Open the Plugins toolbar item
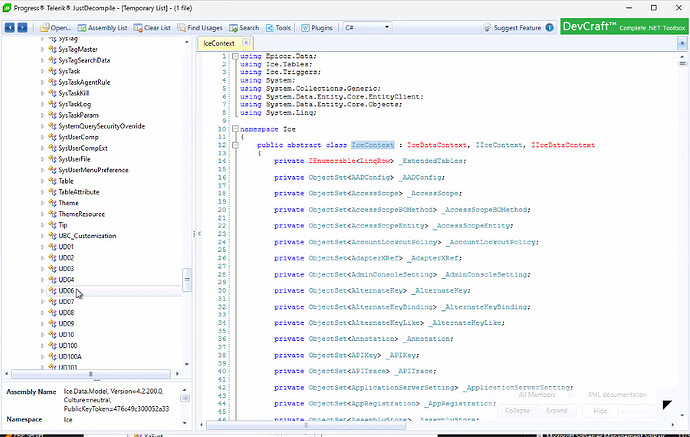The width and height of the screenshot is (690, 437). tap(317, 28)
